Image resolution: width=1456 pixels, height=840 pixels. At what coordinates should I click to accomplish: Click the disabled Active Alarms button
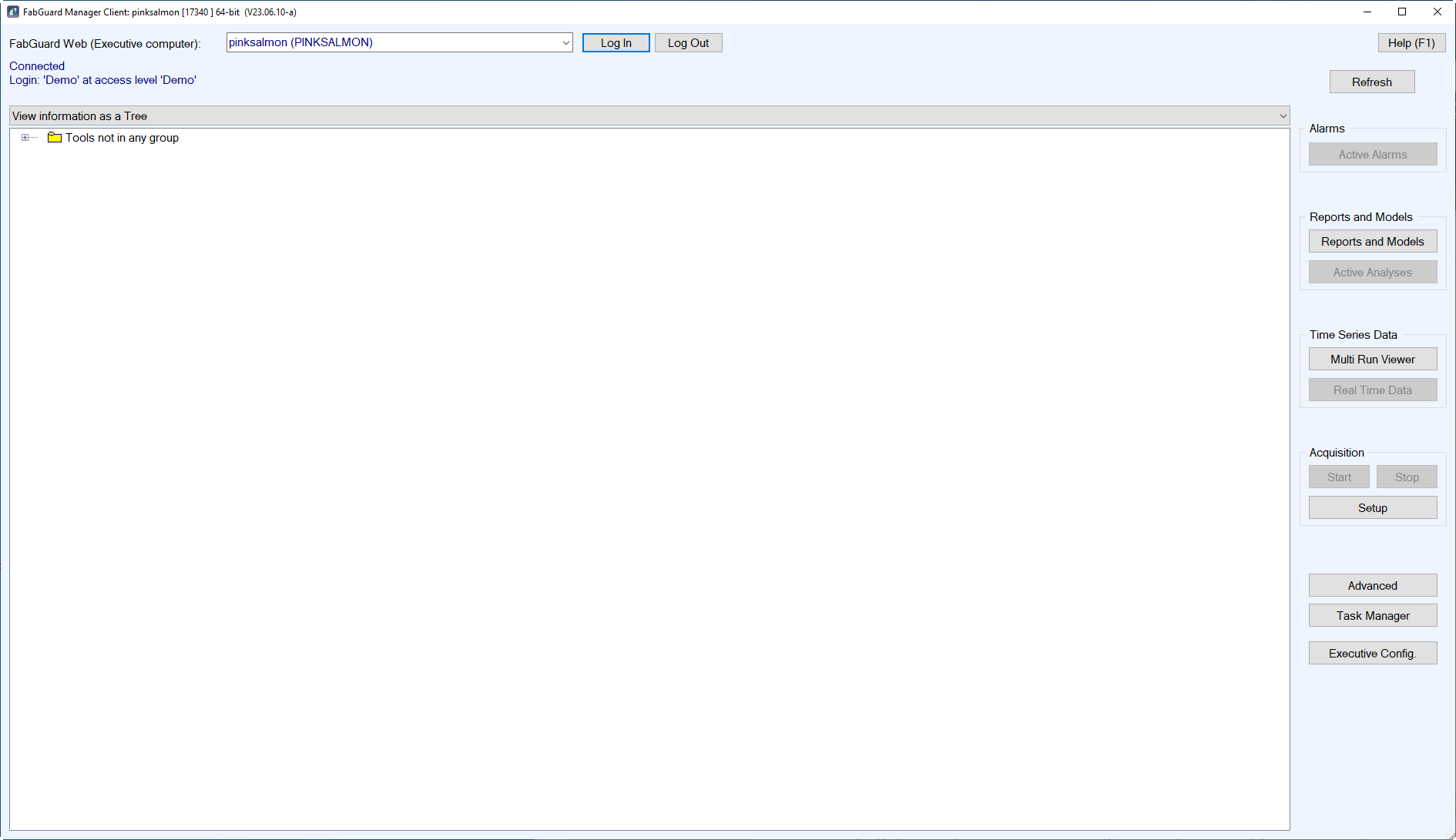click(x=1372, y=154)
